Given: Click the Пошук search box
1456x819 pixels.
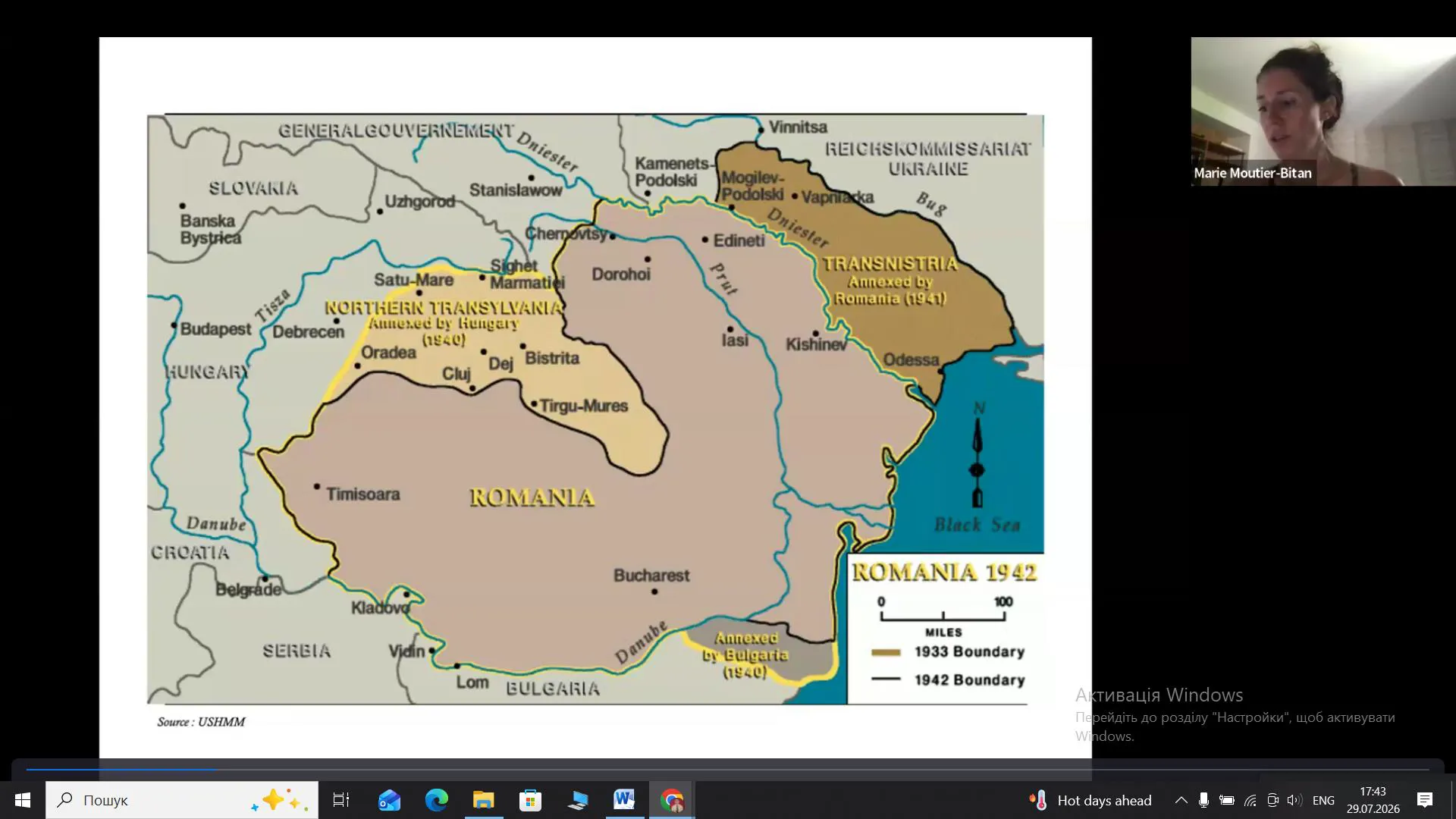Looking at the screenshot, I should [x=182, y=800].
